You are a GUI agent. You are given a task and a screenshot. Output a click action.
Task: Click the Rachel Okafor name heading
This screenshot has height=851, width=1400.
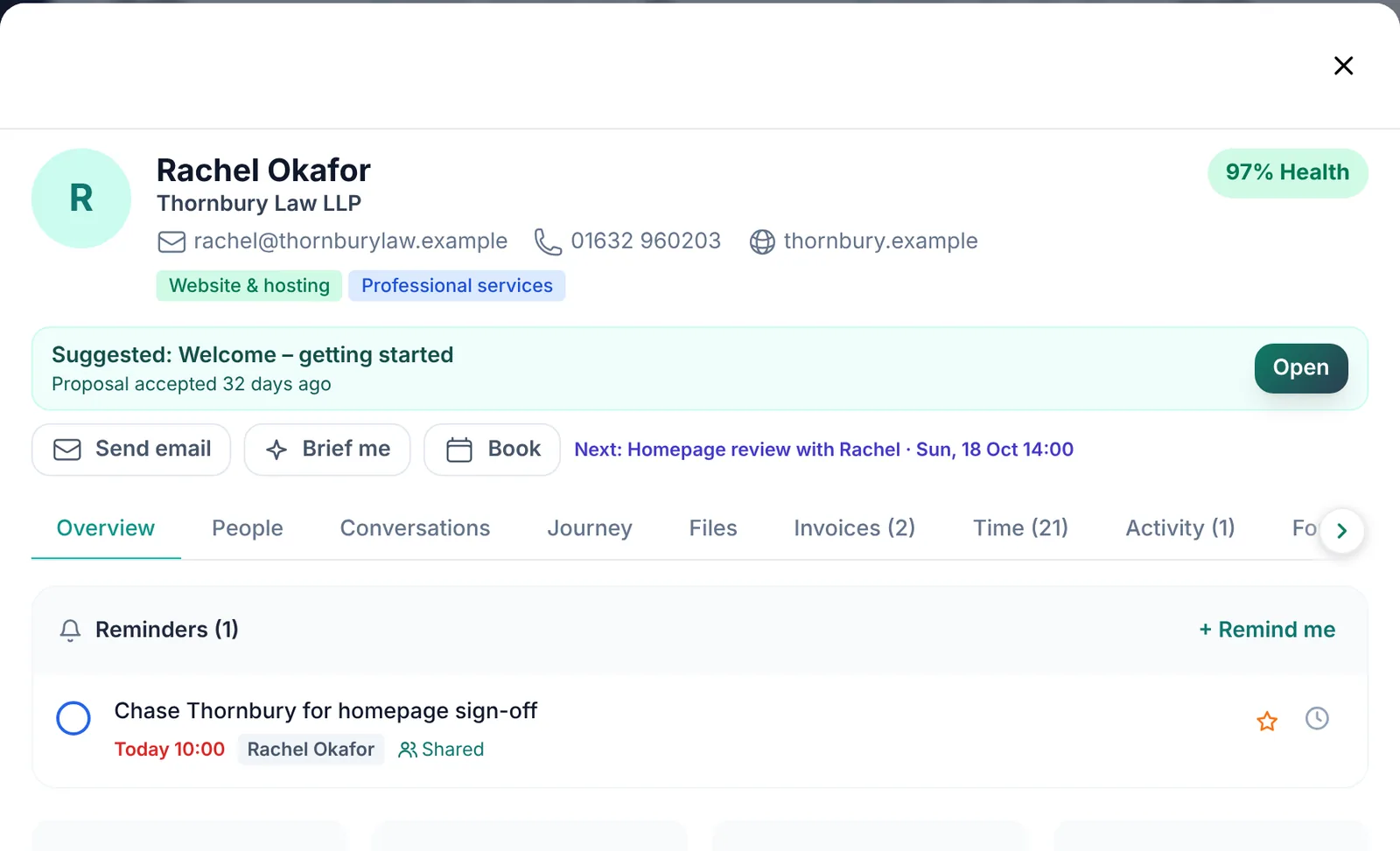pyautogui.click(x=263, y=170)
